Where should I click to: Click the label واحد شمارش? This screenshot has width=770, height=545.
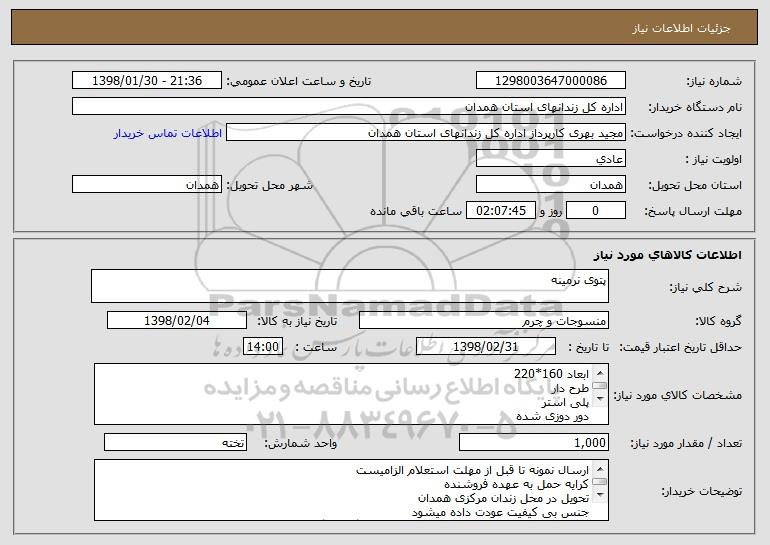[x=301, y=443]
